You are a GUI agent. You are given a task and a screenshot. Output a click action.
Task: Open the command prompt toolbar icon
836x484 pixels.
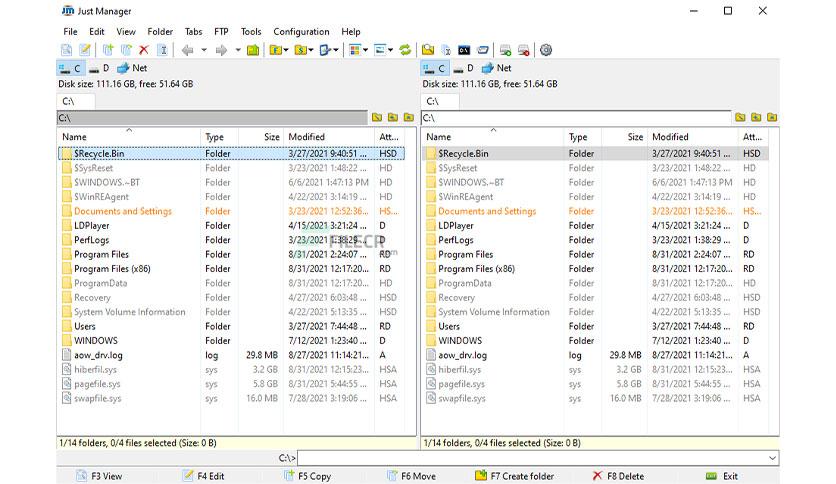pos(464,50)
